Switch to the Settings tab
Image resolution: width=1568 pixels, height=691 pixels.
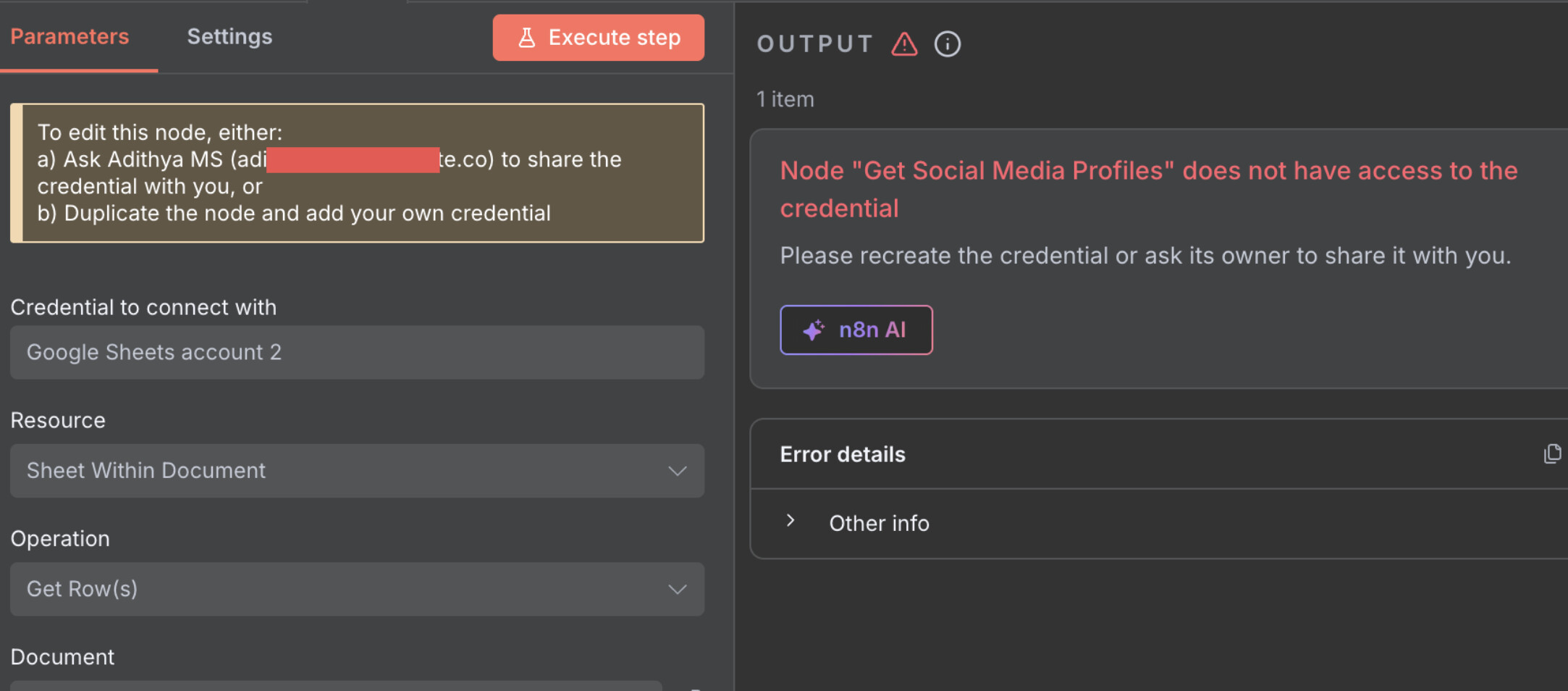pyautogui.click(x=229, y=37)
